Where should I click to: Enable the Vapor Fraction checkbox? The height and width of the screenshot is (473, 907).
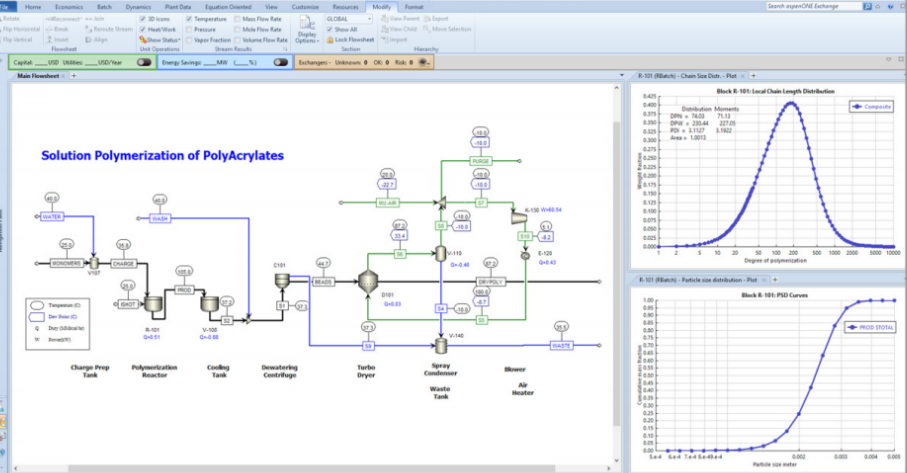(189, 40)
